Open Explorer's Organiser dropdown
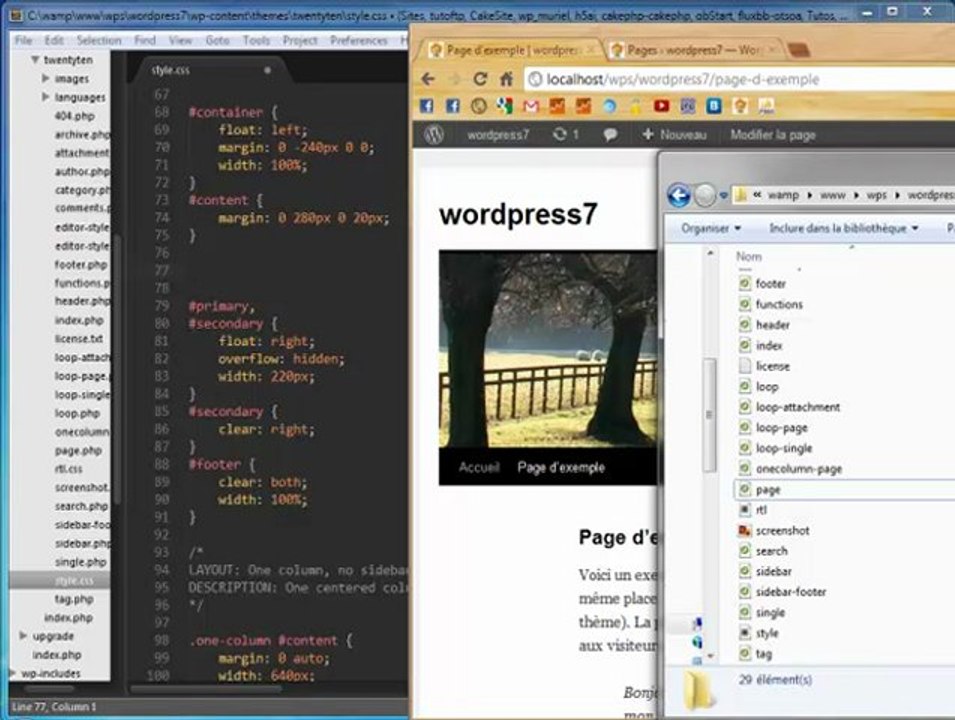Image resolution: width=955 pixels, height=720 pixels. point(711,228)
